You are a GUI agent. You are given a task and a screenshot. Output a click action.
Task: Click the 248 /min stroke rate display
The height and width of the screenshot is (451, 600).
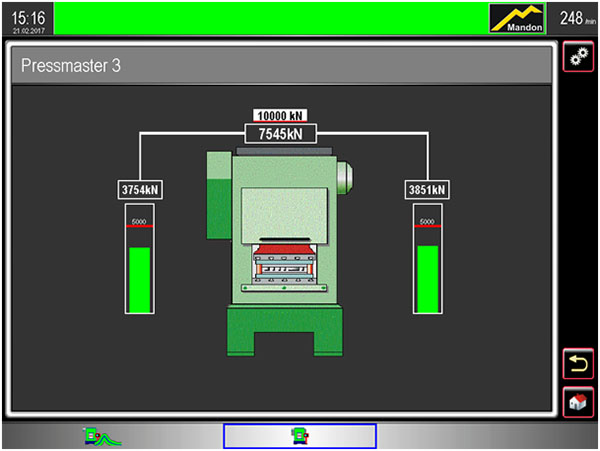point(573,18)
